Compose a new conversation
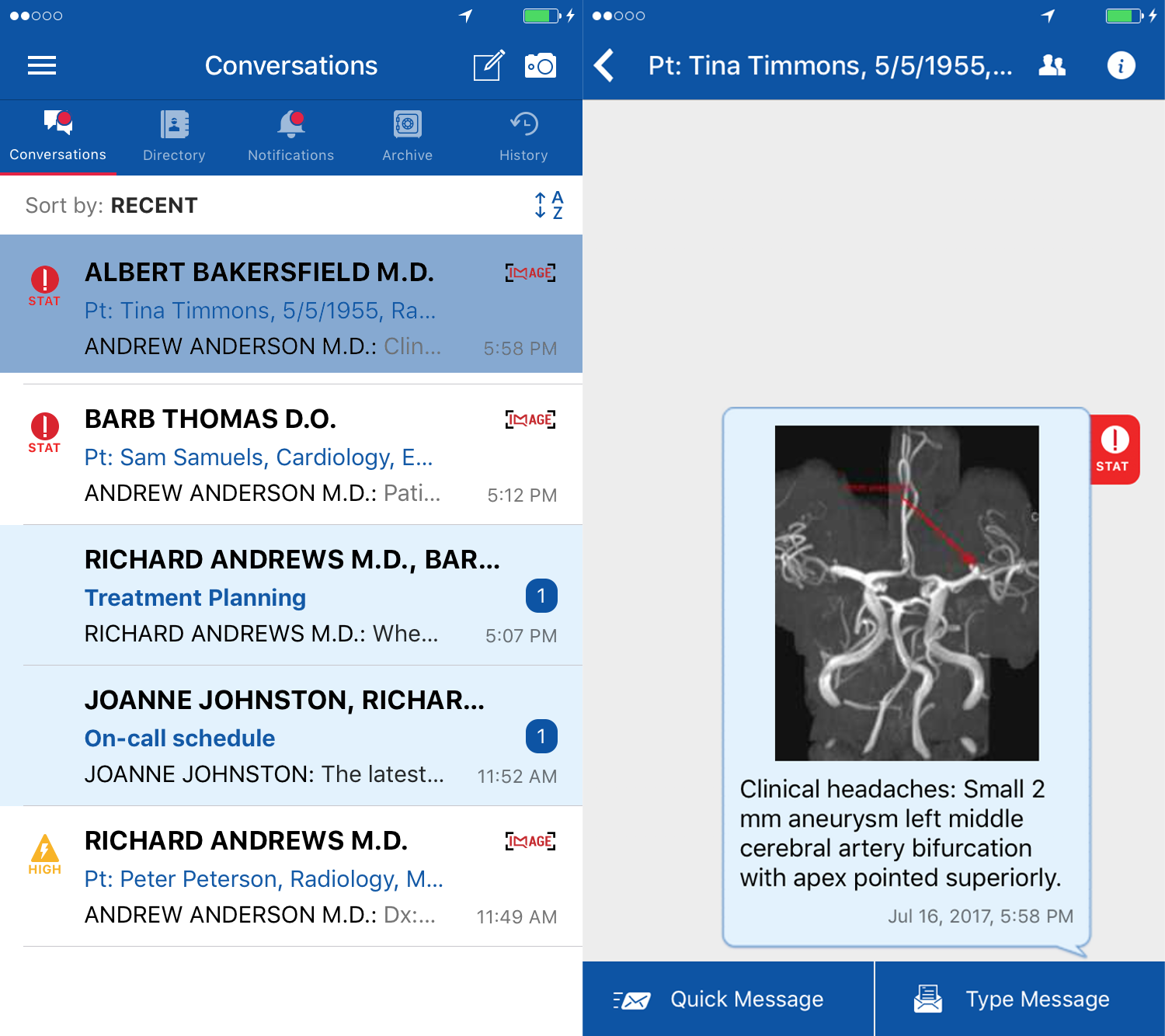Viewport: 1165px width, 1036px height. pos(489,65)
